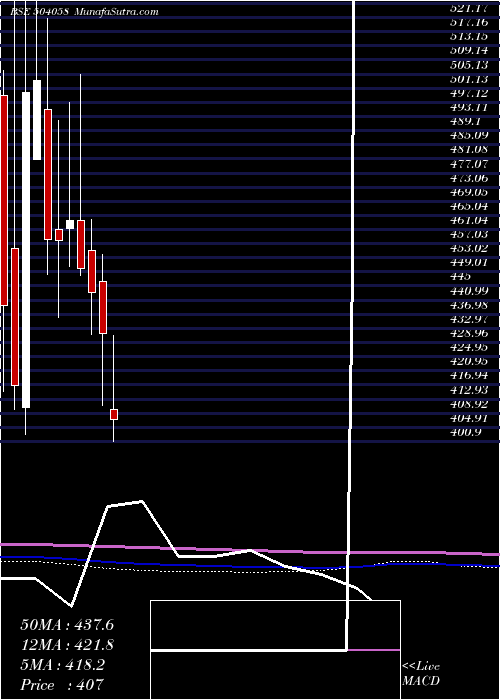
Task: Click the 485.09 price axis label
Action: (470, 135)
